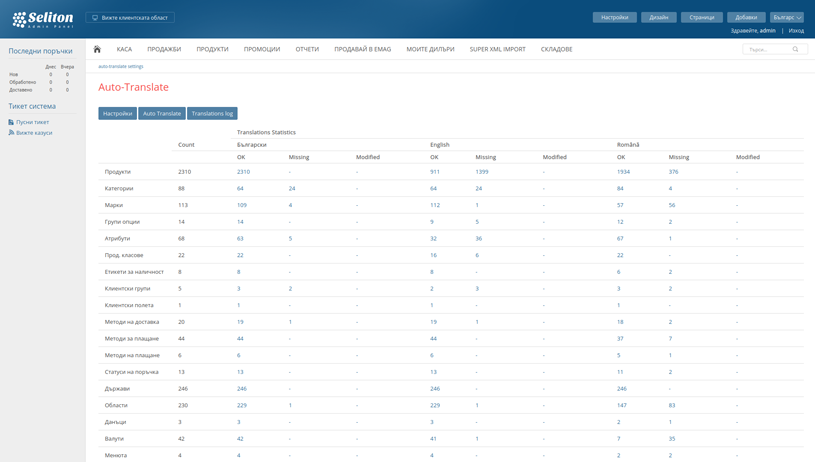Expand the 'Български' language dropdown
The width and height of the screenshot is (815, 462).
click(787, 17)
